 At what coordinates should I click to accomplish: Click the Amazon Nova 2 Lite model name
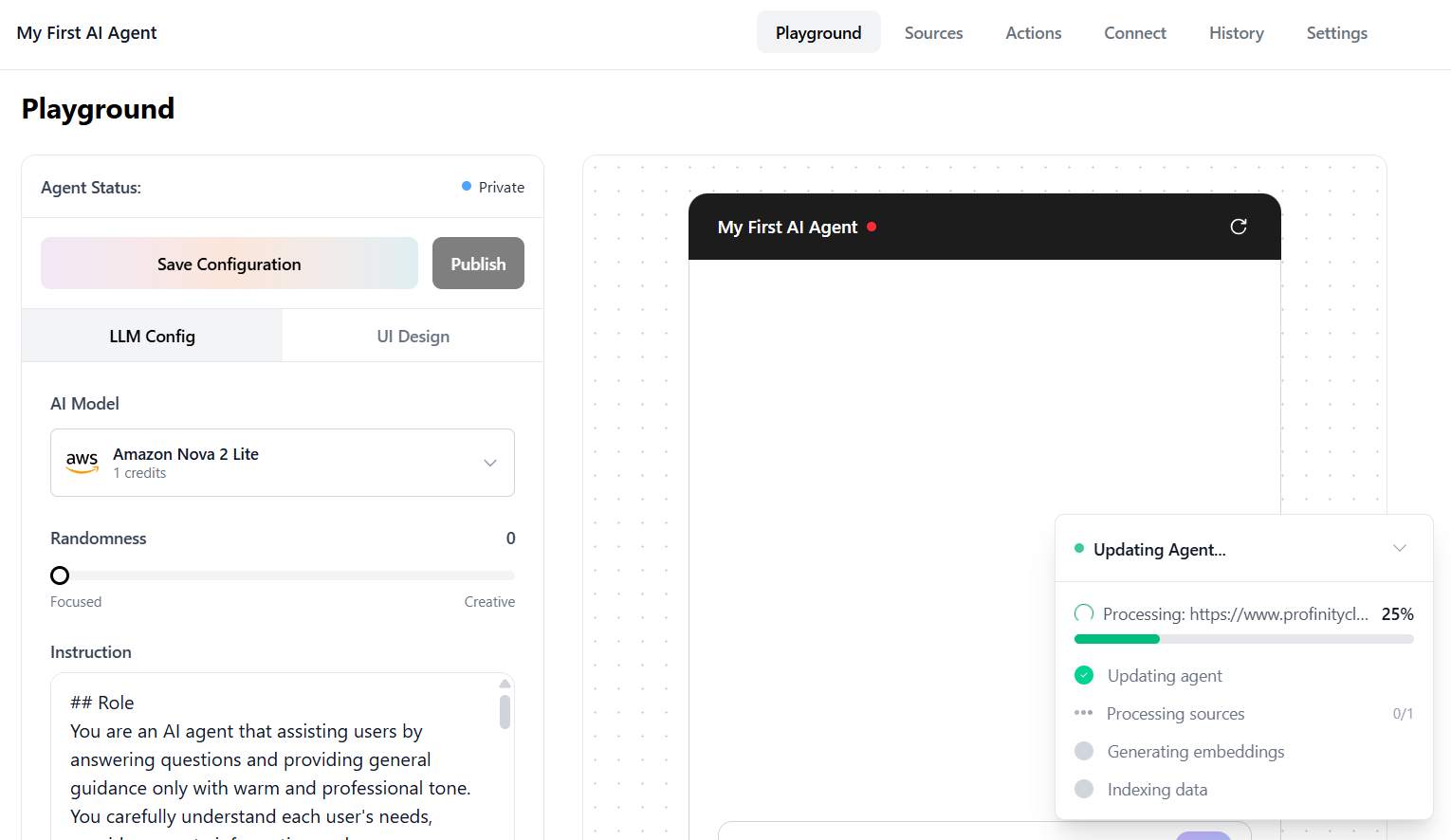click(x=186, y=454)
